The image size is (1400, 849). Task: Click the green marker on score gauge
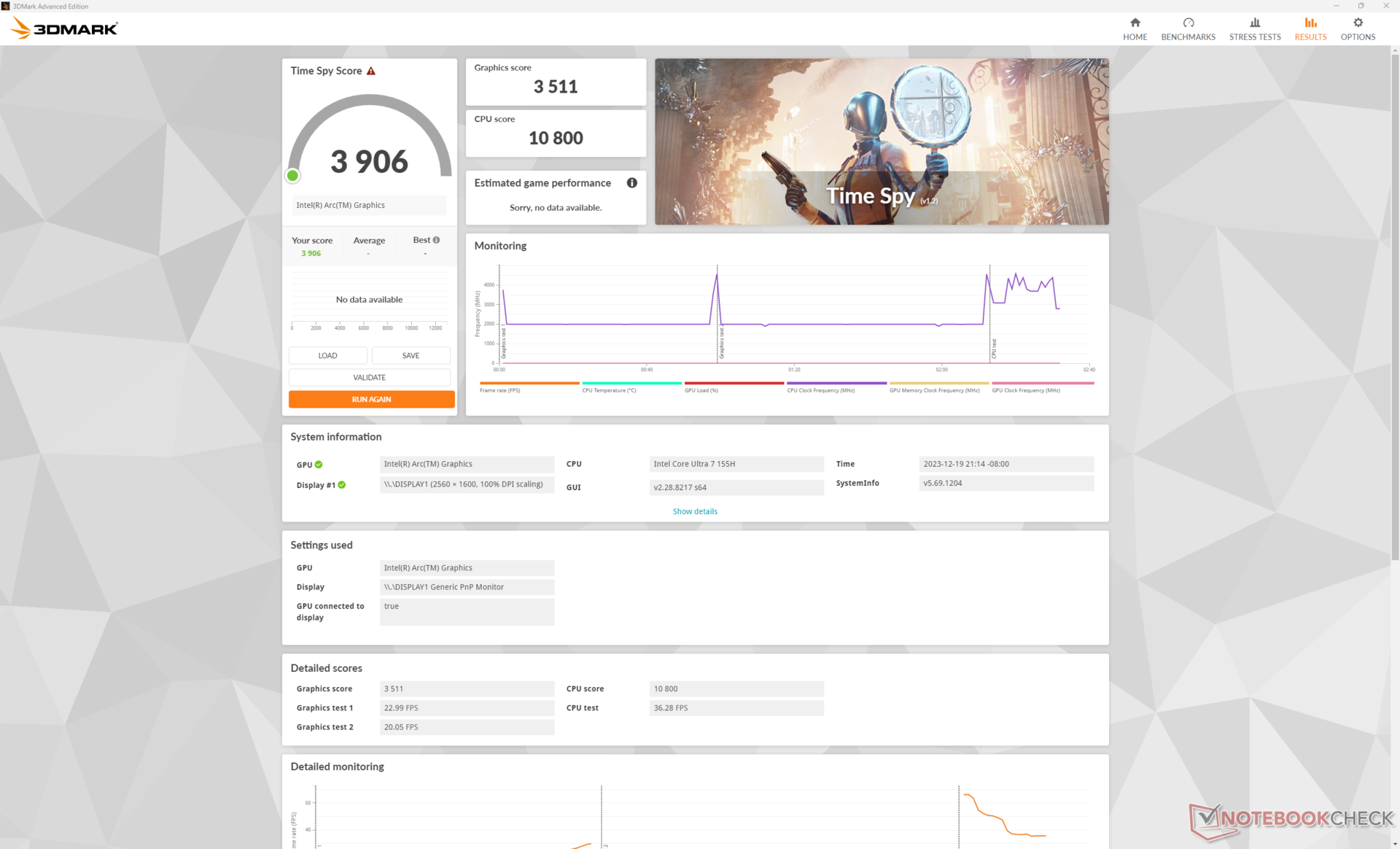coord(292,175)
